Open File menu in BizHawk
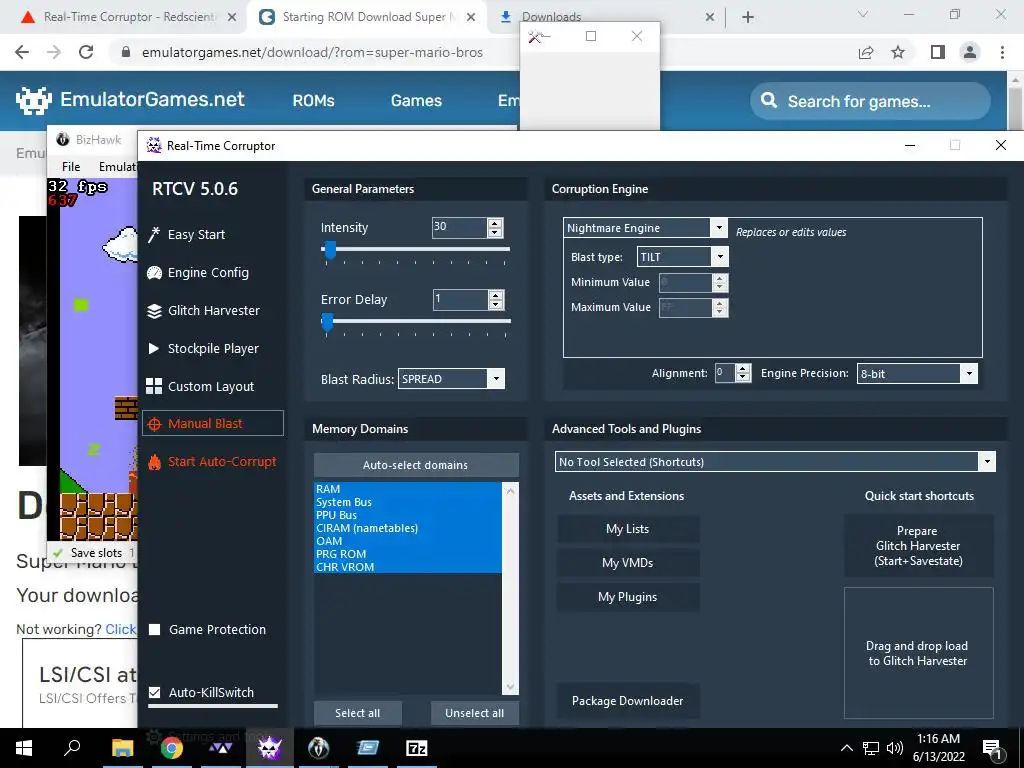This screenshot has height=768, width=1024. [71, 167]
